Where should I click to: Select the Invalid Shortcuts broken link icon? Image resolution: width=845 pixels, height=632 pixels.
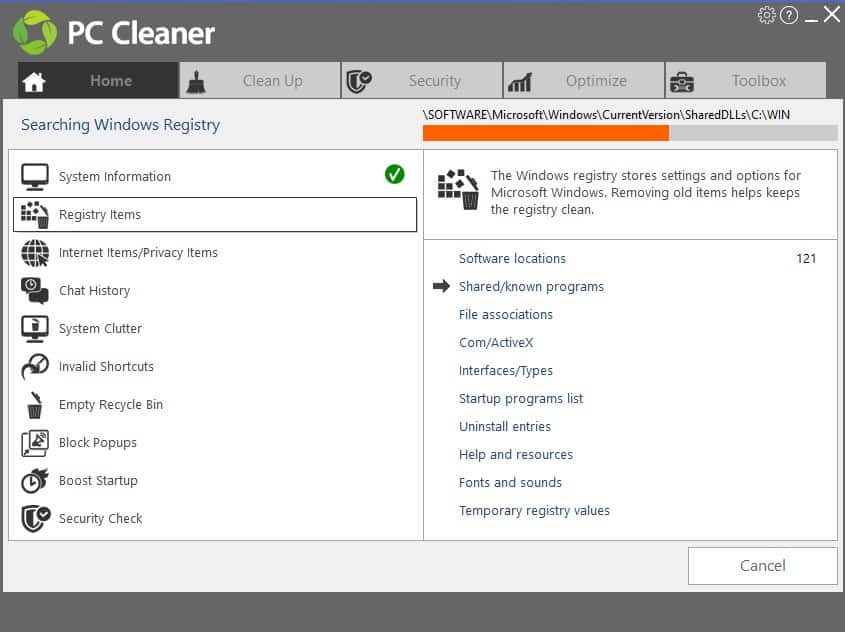click(x=34, y=366)
